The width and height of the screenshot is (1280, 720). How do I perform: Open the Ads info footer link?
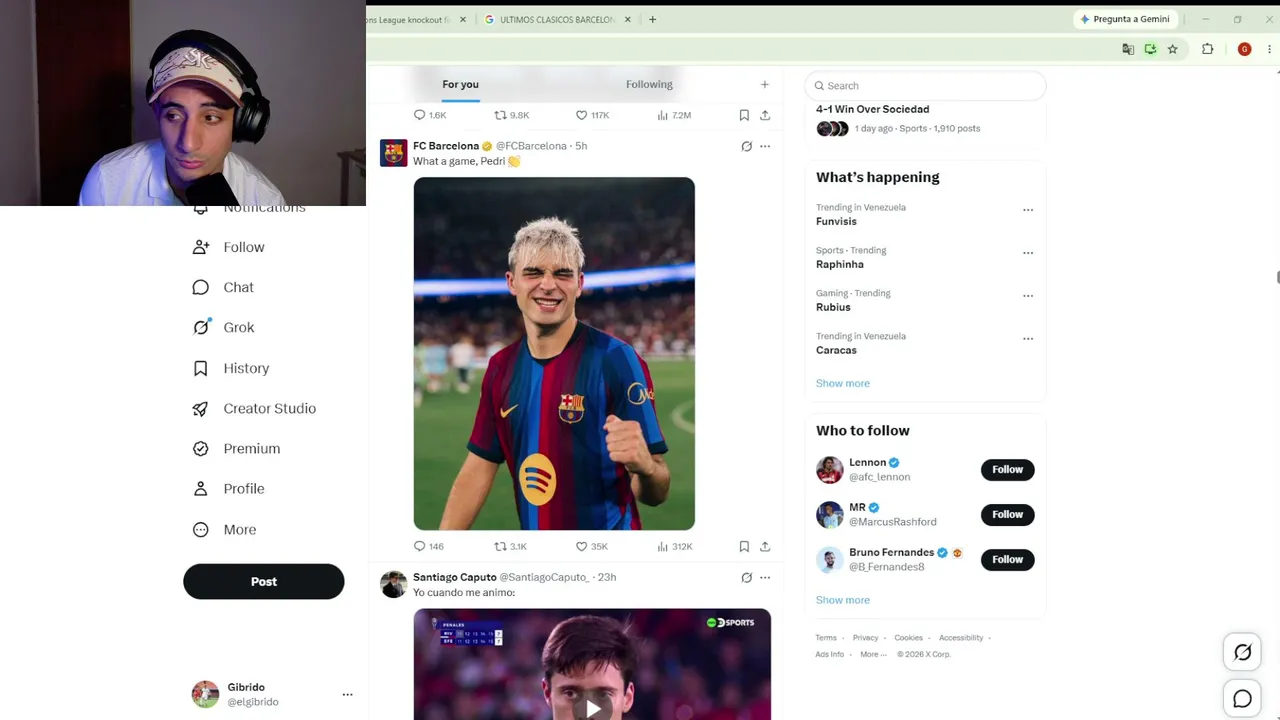pyautogui.click(x=830, y=654)
